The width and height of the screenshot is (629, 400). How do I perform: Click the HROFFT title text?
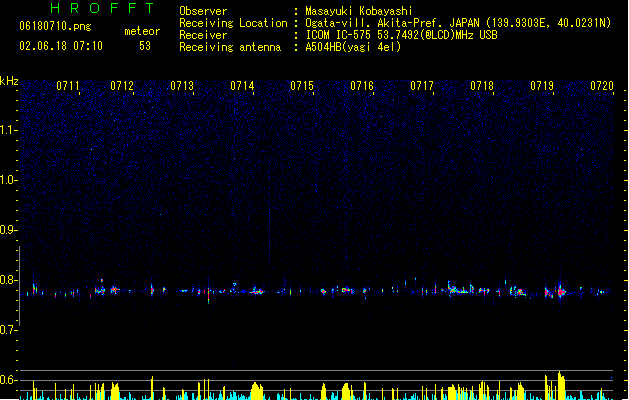[102, 8]
